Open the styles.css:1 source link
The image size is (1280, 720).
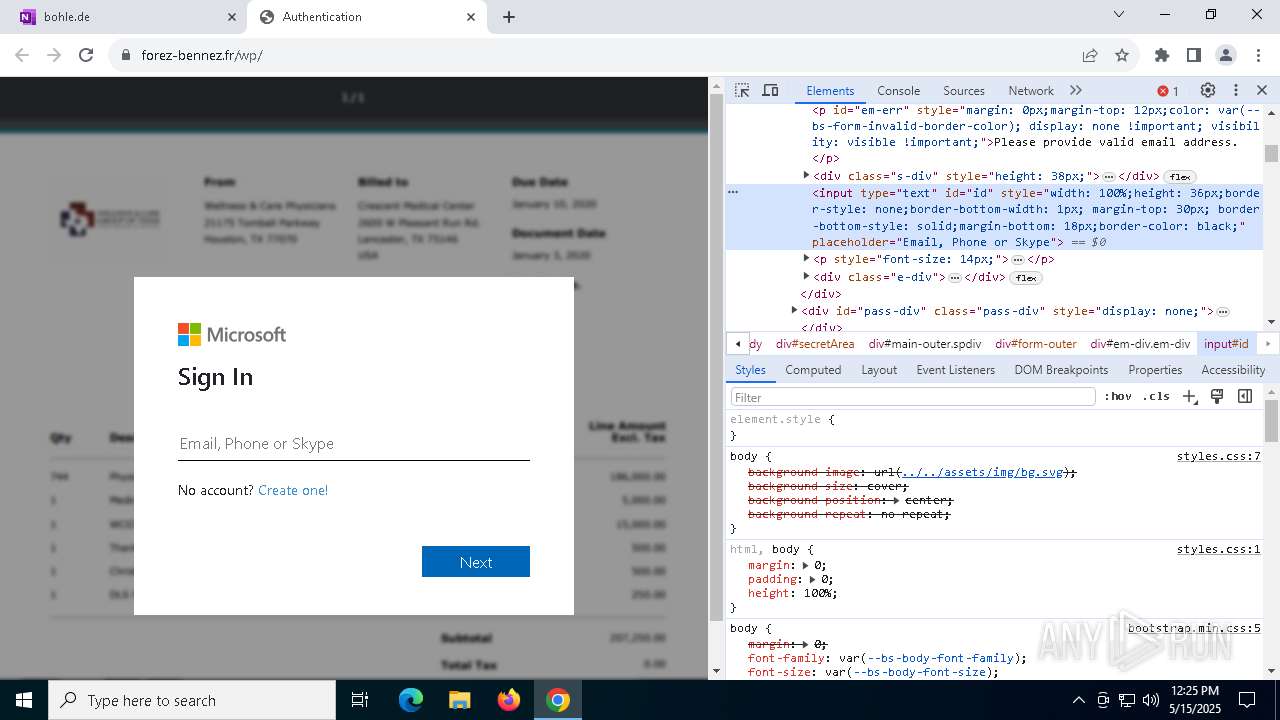tap(1218, 549)
